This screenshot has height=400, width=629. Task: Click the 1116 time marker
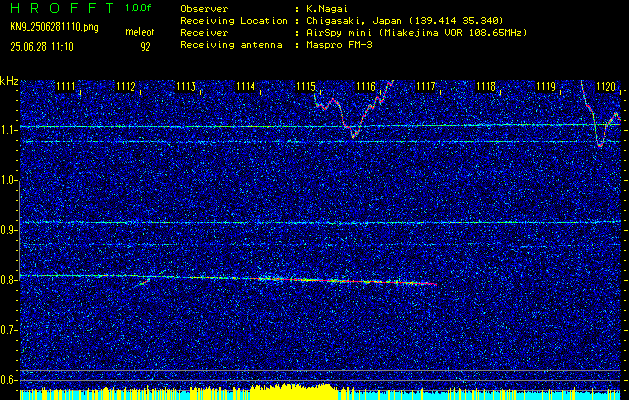click(366, 86)
